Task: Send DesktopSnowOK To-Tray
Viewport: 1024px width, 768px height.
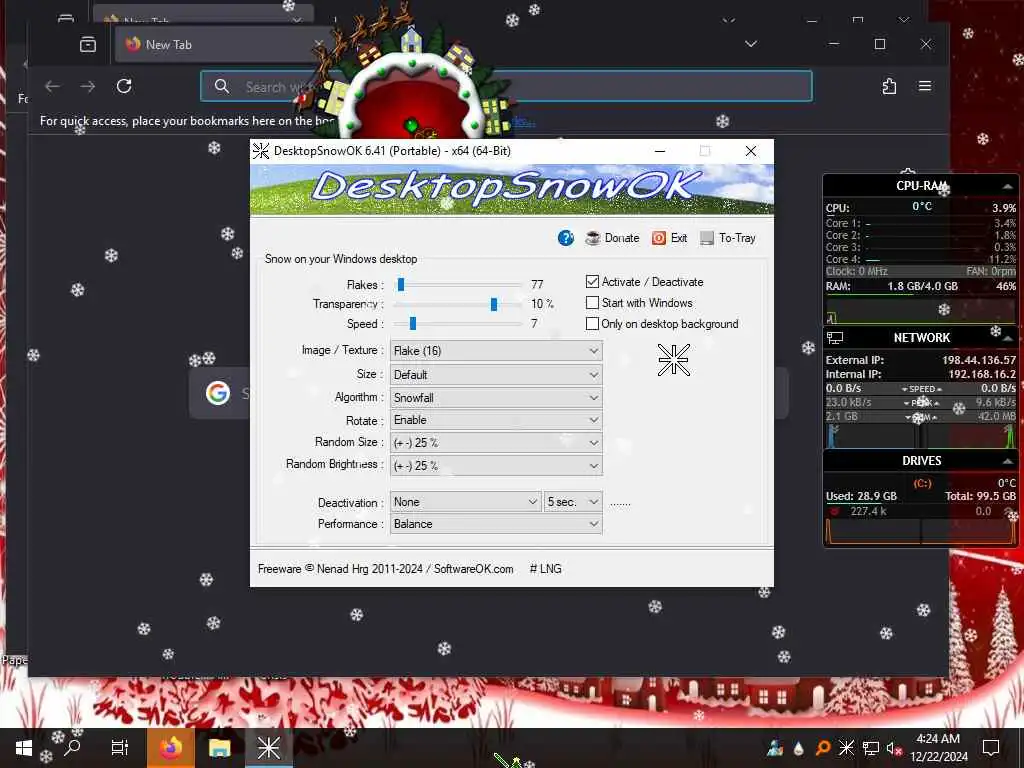Action: [728, 238]
